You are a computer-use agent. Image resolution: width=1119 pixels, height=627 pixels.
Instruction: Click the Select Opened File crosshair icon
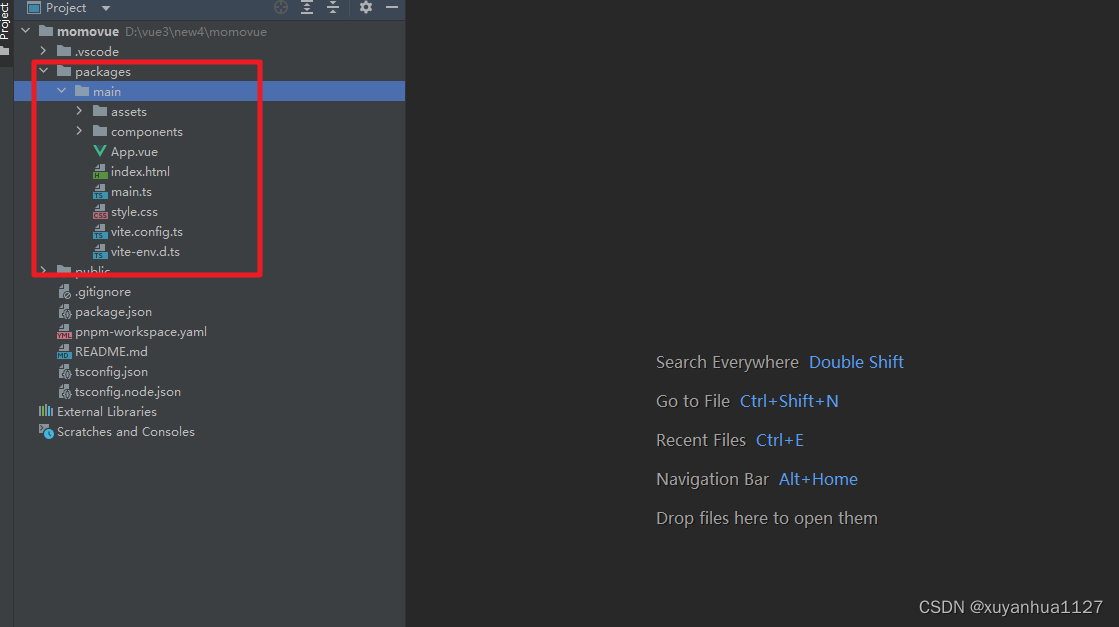tap(280, 7)
